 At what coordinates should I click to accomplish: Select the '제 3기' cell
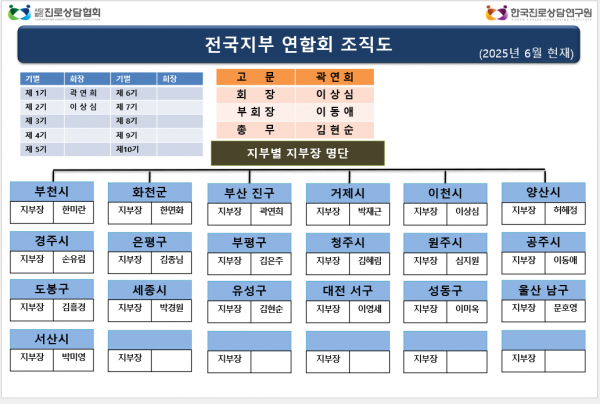42,121
